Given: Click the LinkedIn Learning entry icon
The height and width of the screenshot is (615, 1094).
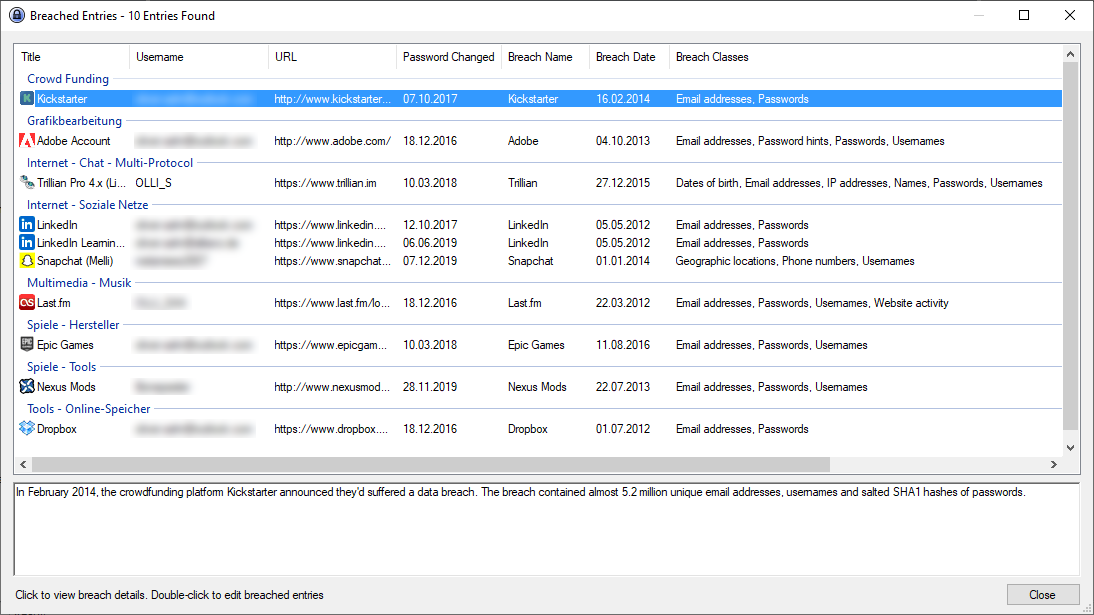Looking at the screenshot, I should click(27, 242).
